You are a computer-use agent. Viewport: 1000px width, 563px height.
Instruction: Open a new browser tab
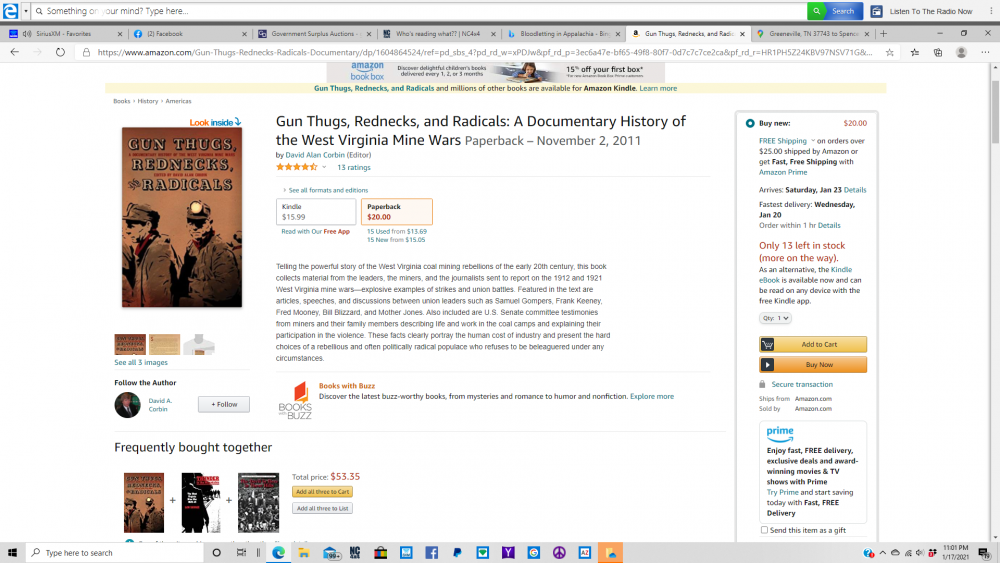click(x=883, y=34)
